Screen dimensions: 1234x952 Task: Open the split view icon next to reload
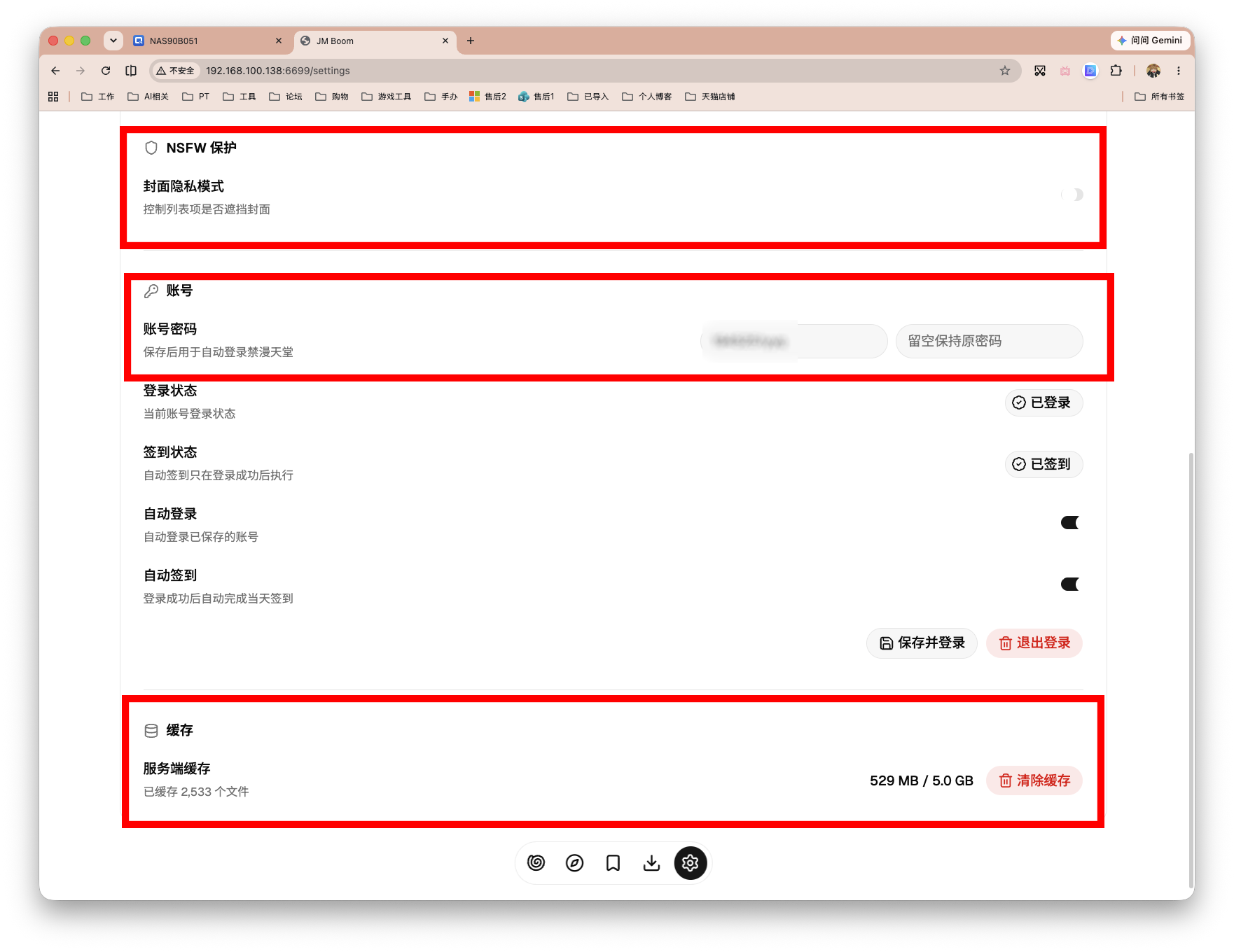131,71
